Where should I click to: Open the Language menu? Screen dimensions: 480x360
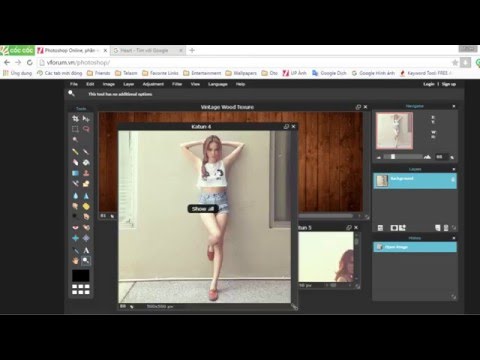218,84
